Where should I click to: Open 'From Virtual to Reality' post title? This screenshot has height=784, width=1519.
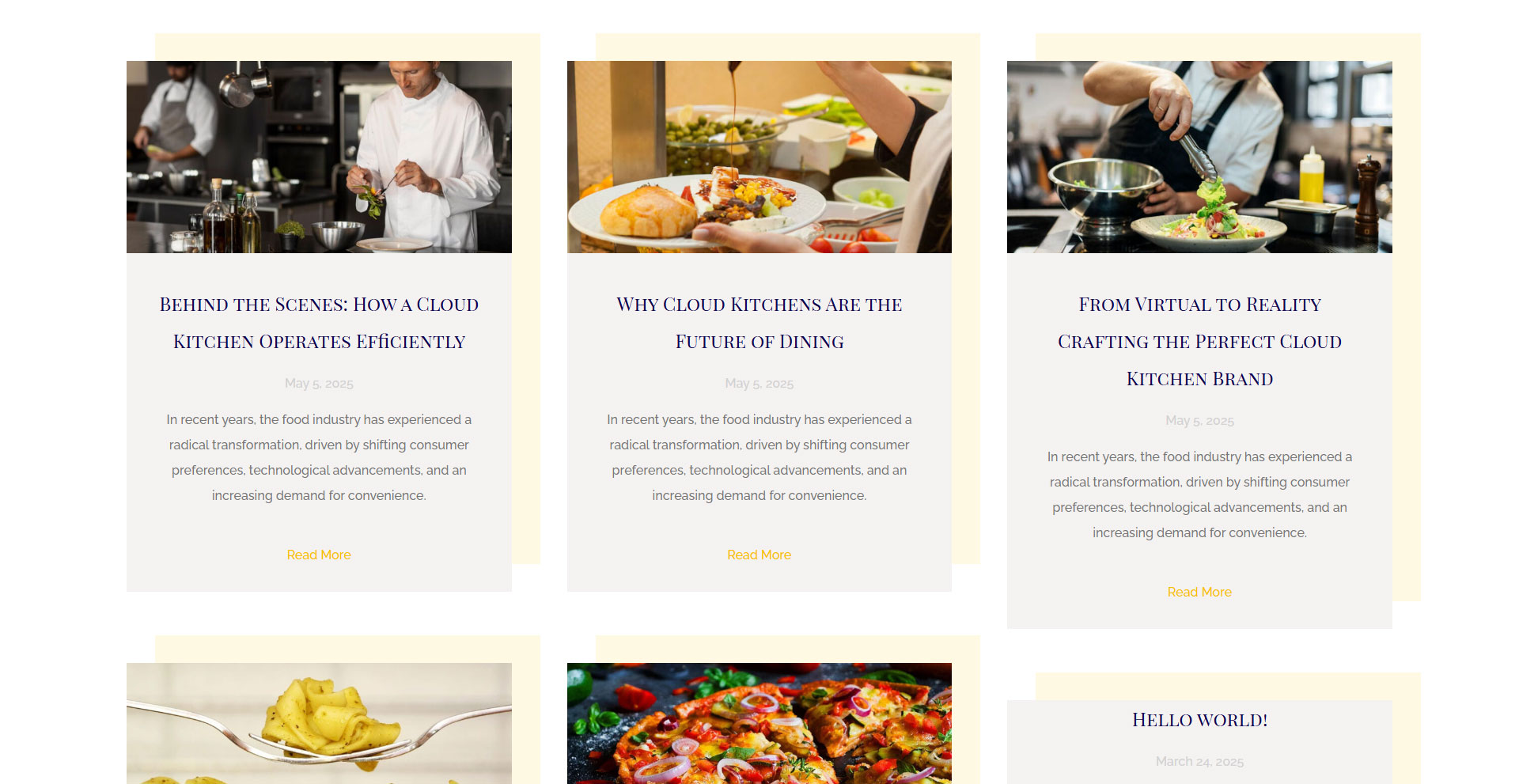[x=1199, y=341]
